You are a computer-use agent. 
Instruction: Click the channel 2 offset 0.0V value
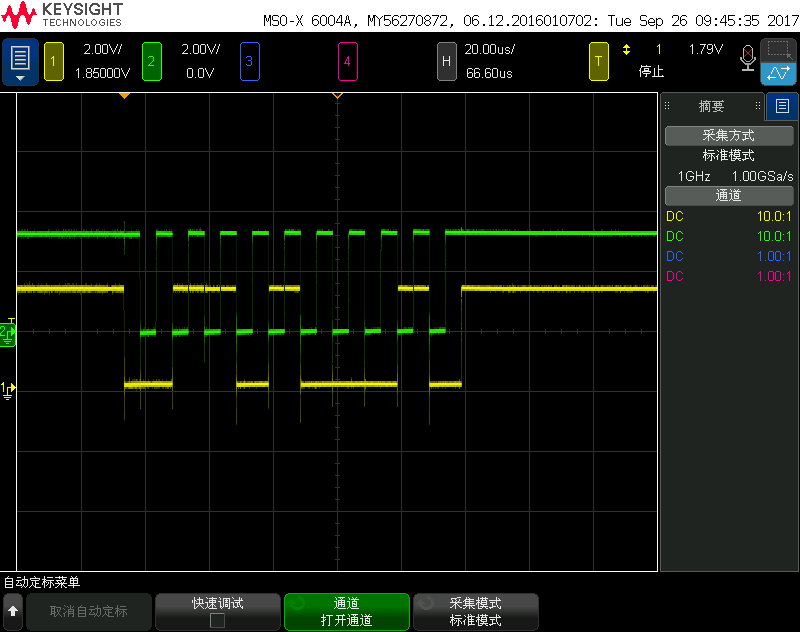tap(200, 73)
